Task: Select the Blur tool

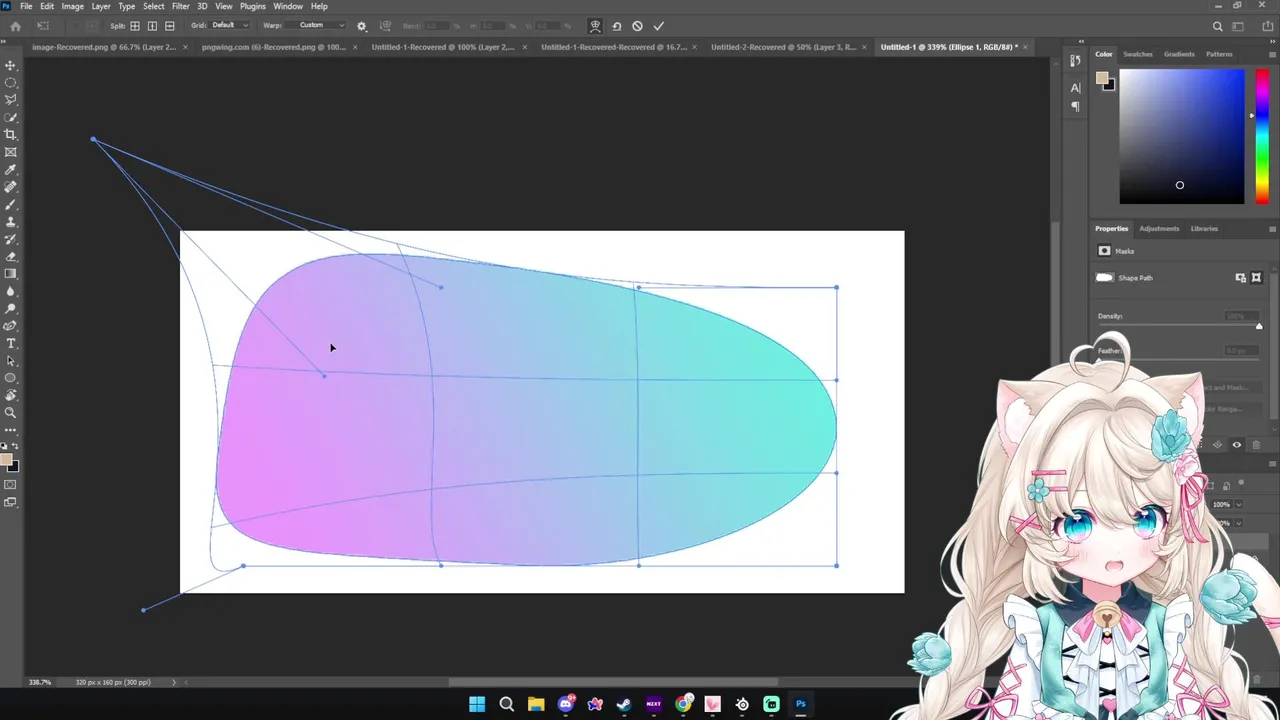Action: 11,291
